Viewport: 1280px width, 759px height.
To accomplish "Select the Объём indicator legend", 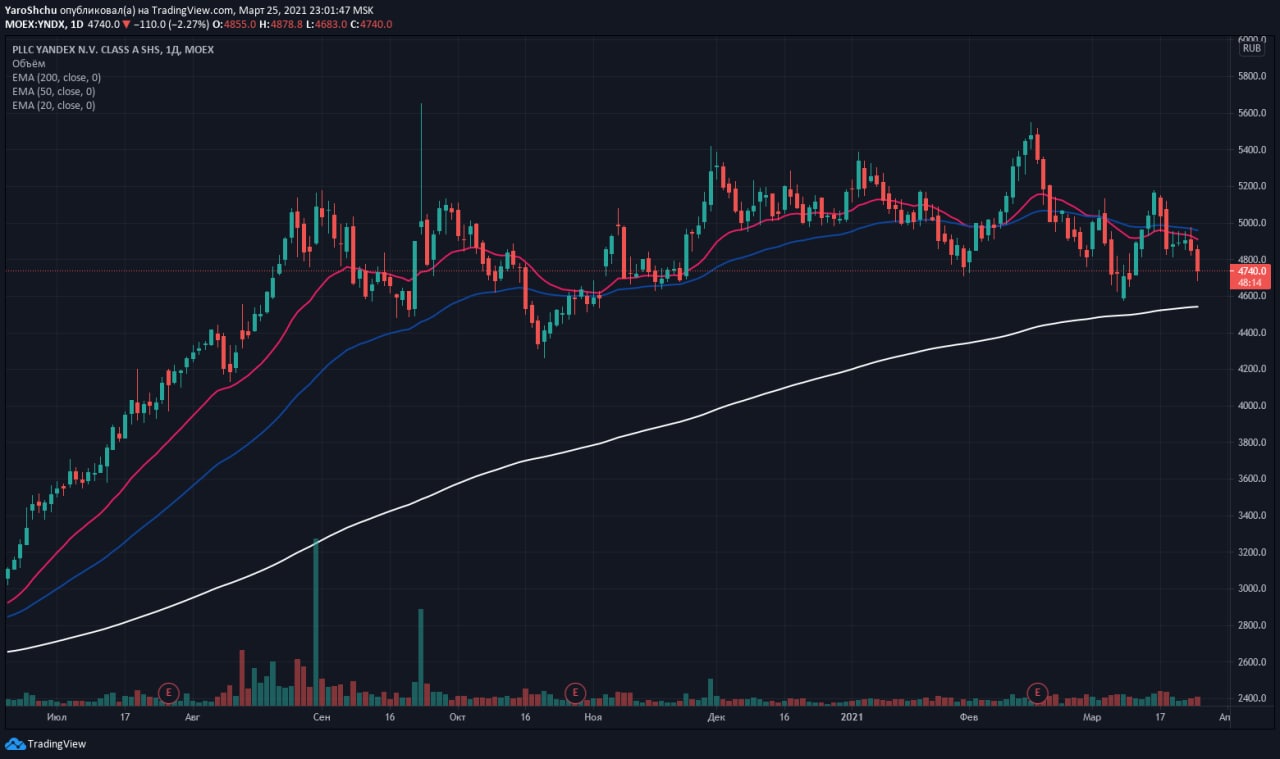I will point(29,63).
